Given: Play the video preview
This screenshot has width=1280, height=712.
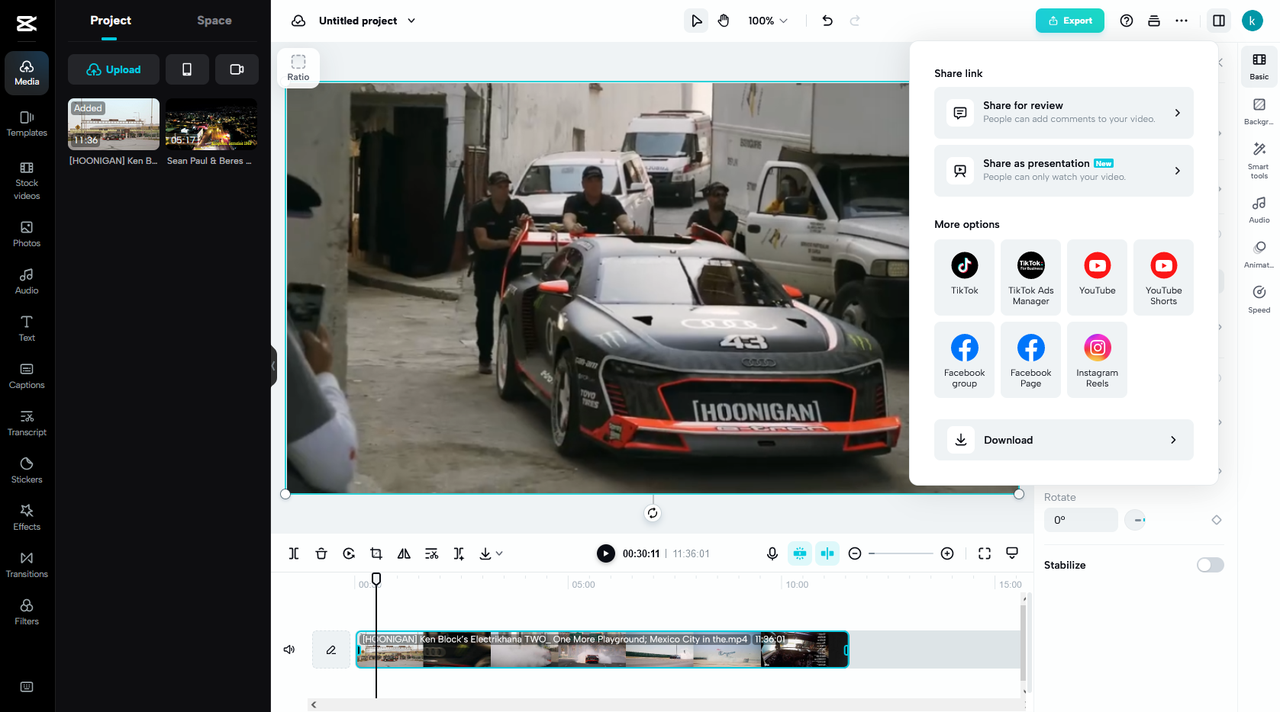Looking at the screenshot, I should click(x=606, y=553).
